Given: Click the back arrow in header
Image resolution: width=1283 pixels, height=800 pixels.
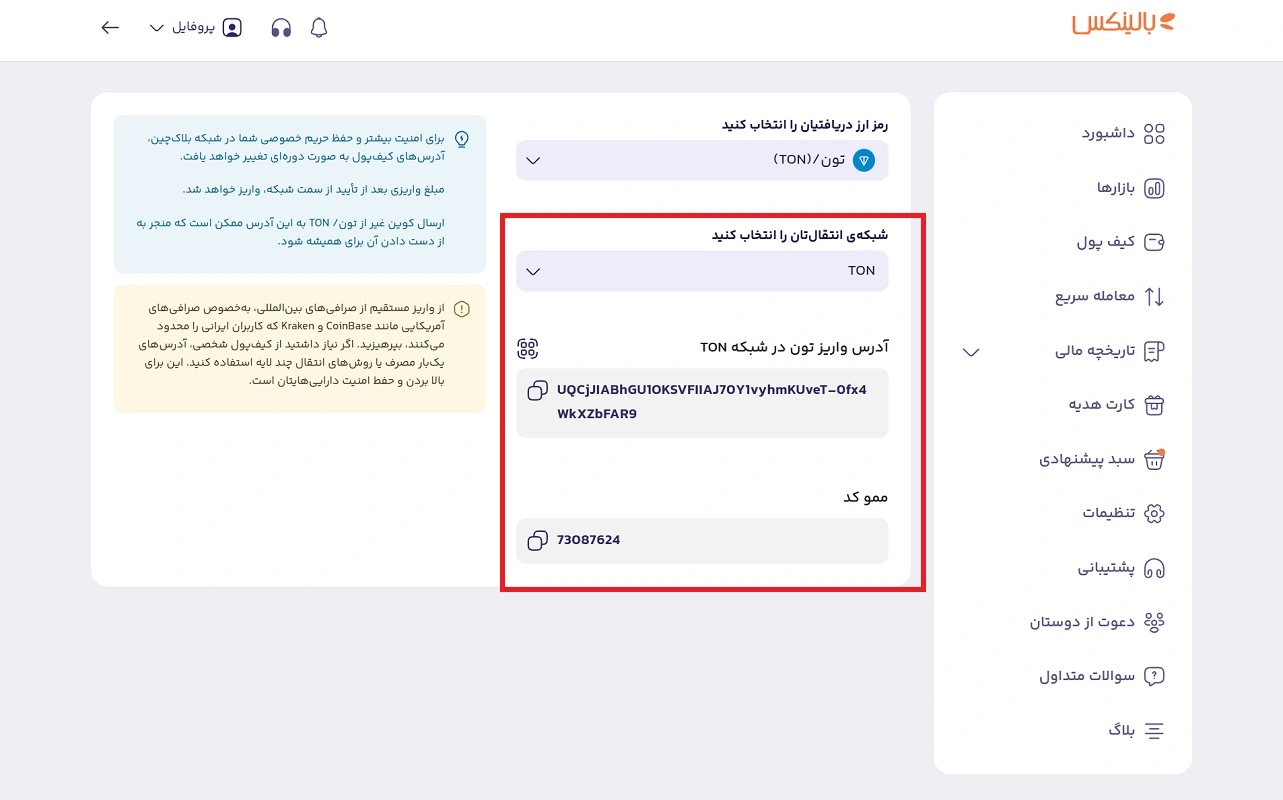Looking at the screenshot, I should 110,28.
